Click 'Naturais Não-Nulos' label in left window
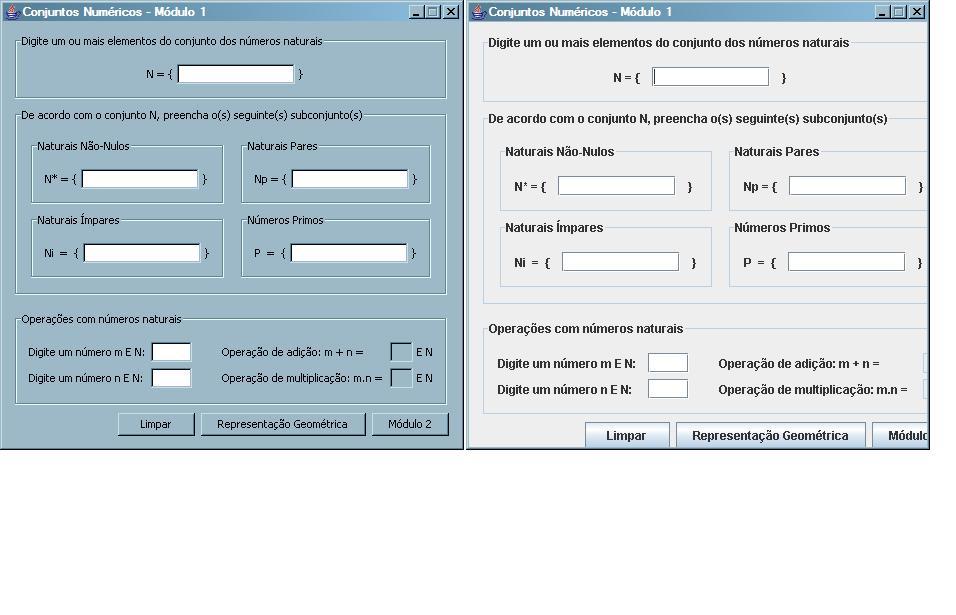956x615 pixels. (x=83, y=146)
